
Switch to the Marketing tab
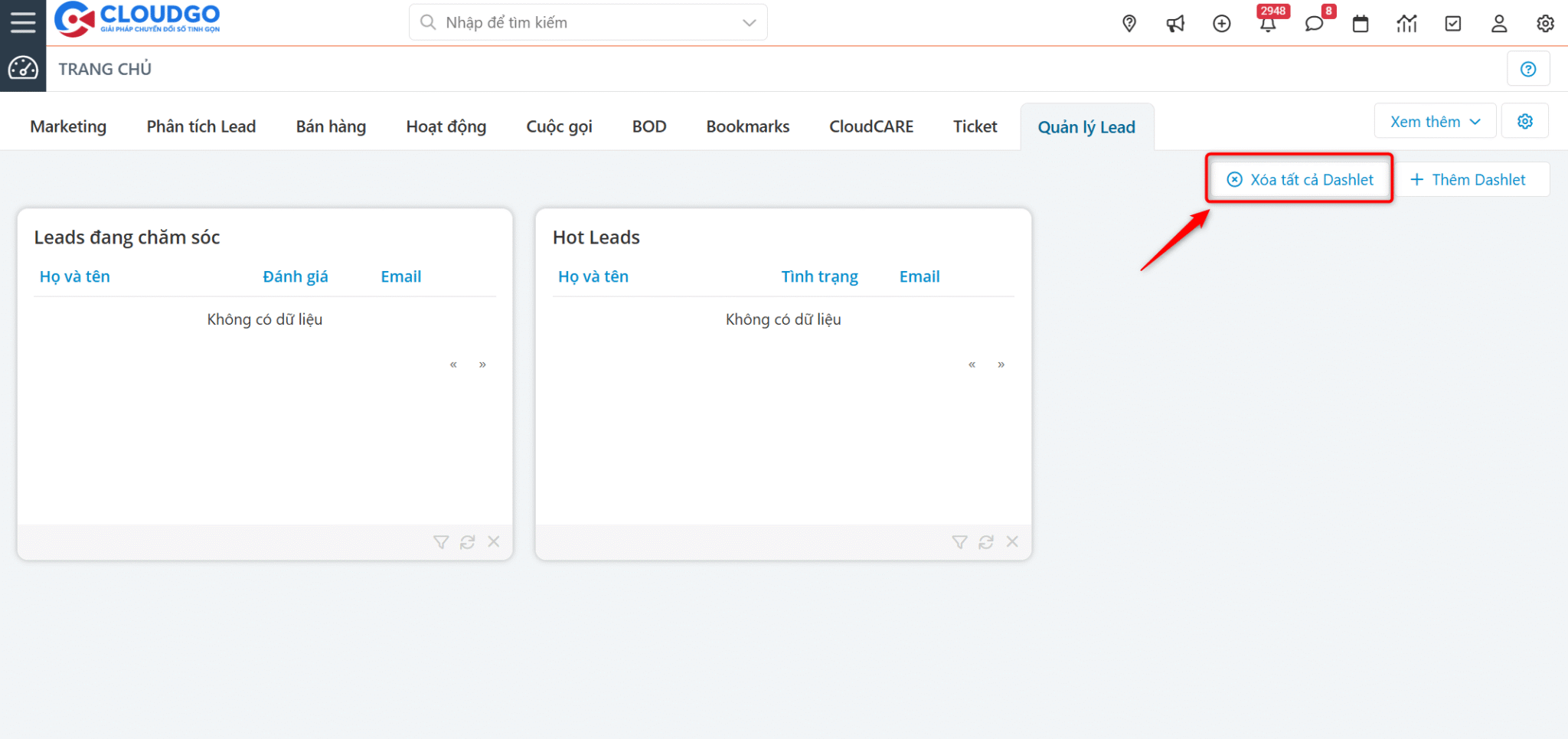tap(68, 126)
